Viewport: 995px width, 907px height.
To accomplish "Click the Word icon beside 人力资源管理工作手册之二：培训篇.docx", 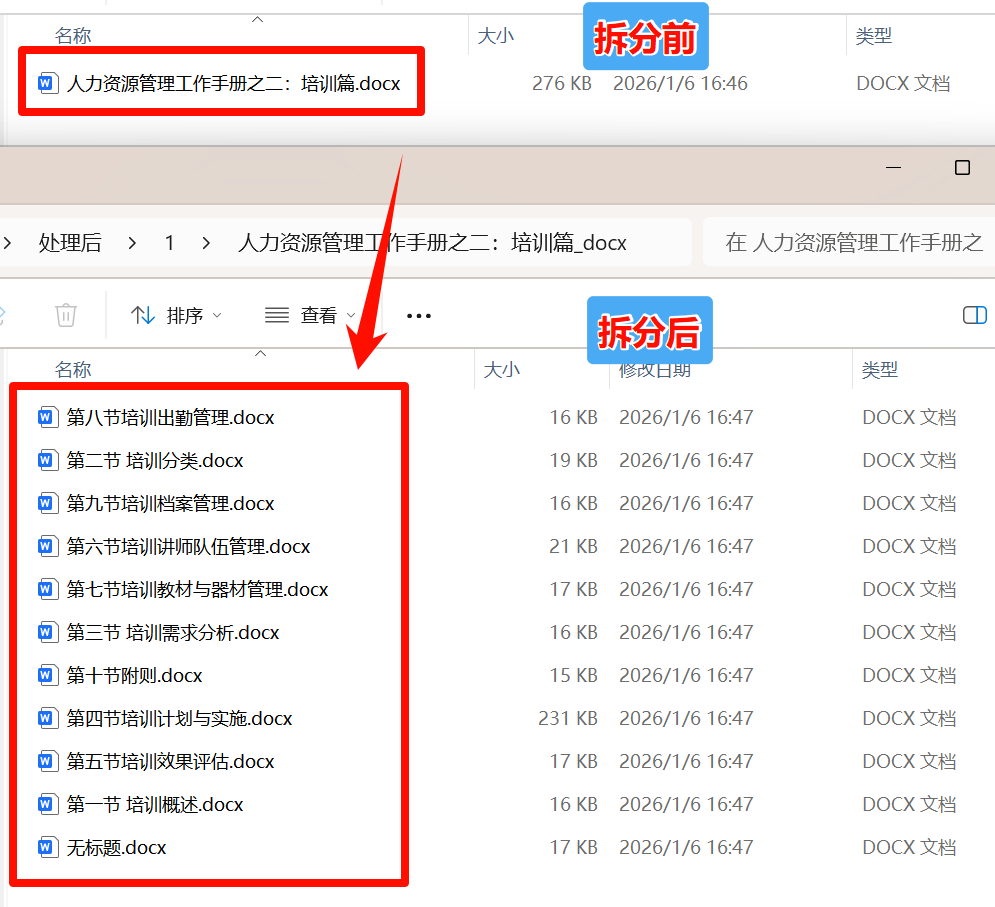I will [x=46, y=83].
